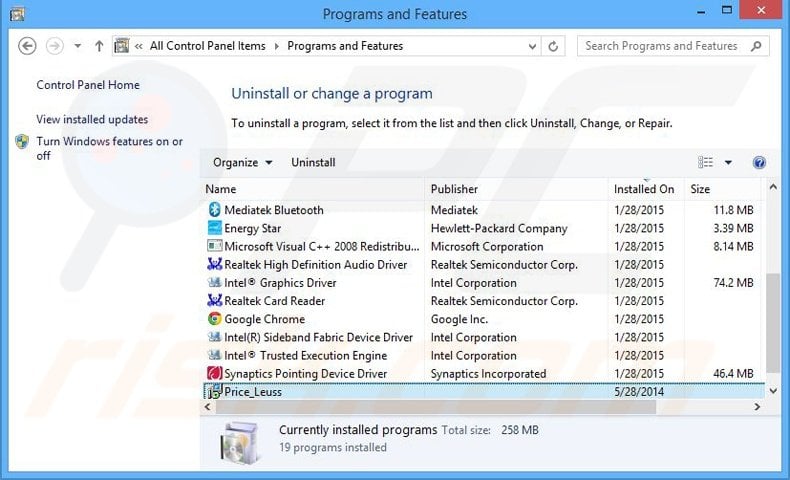Click the Windows features shield icon
The height and width of the screenshot is (480, 790).
point(22,142)
